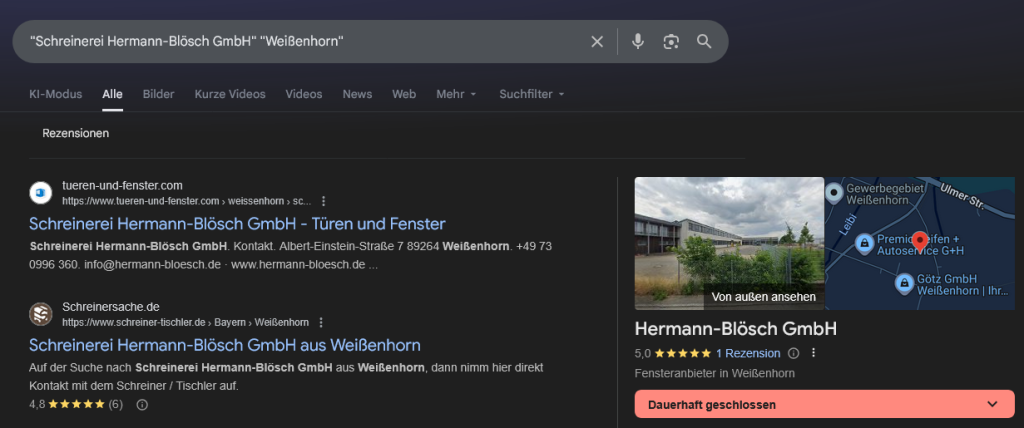This screenshot has height=428, width=1024.
Task: Click red map pin marker
Action: pyautogui.click(x=921, y=242)
